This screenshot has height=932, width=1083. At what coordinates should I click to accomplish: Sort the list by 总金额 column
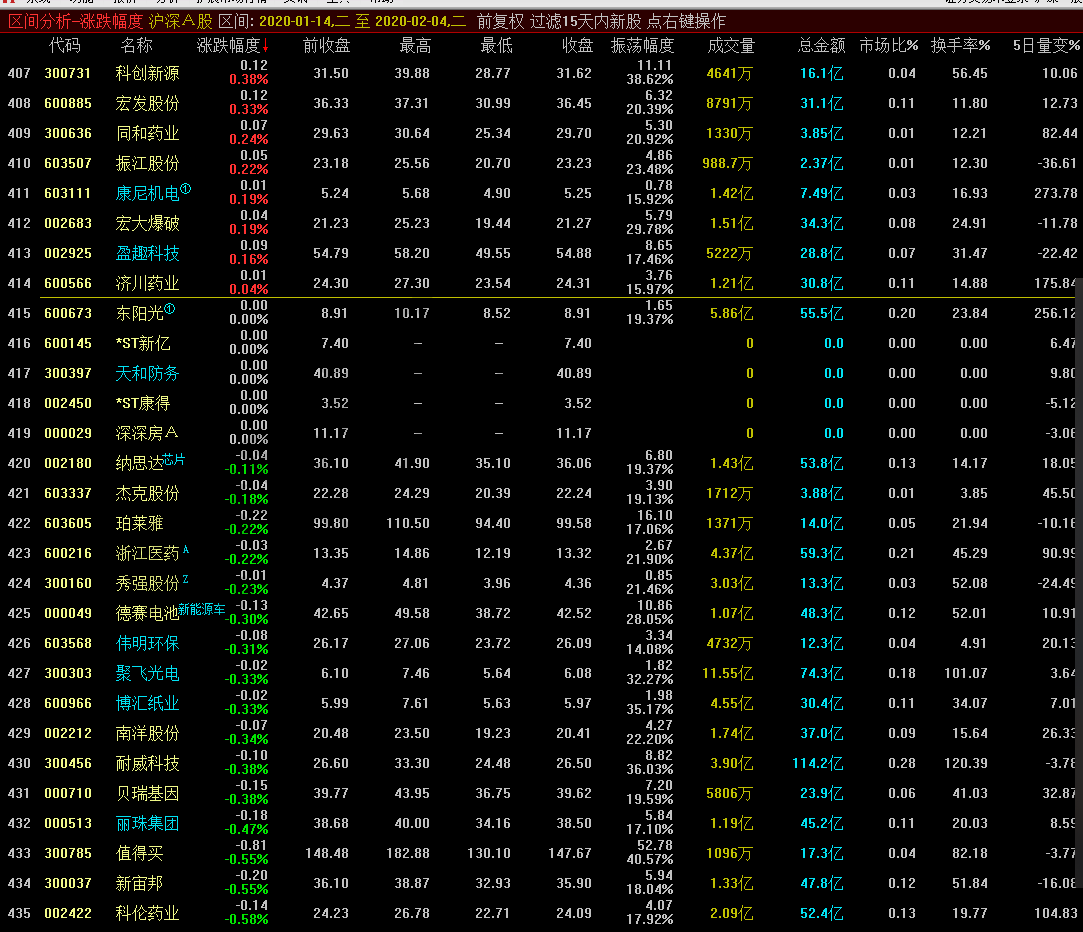click(x=821, y=46)
